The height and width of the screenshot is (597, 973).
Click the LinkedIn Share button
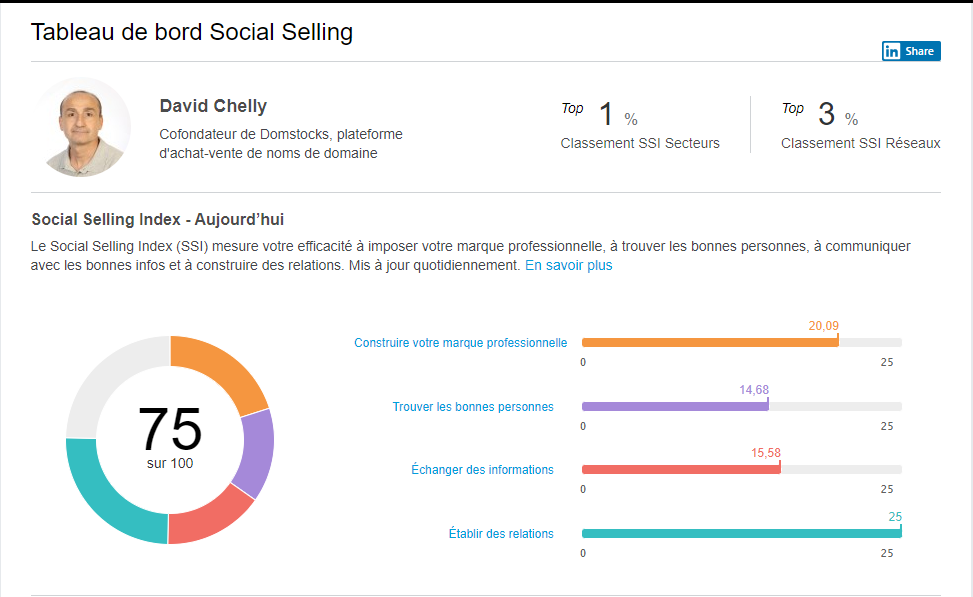pyautogui.click(x=910, y=51)
